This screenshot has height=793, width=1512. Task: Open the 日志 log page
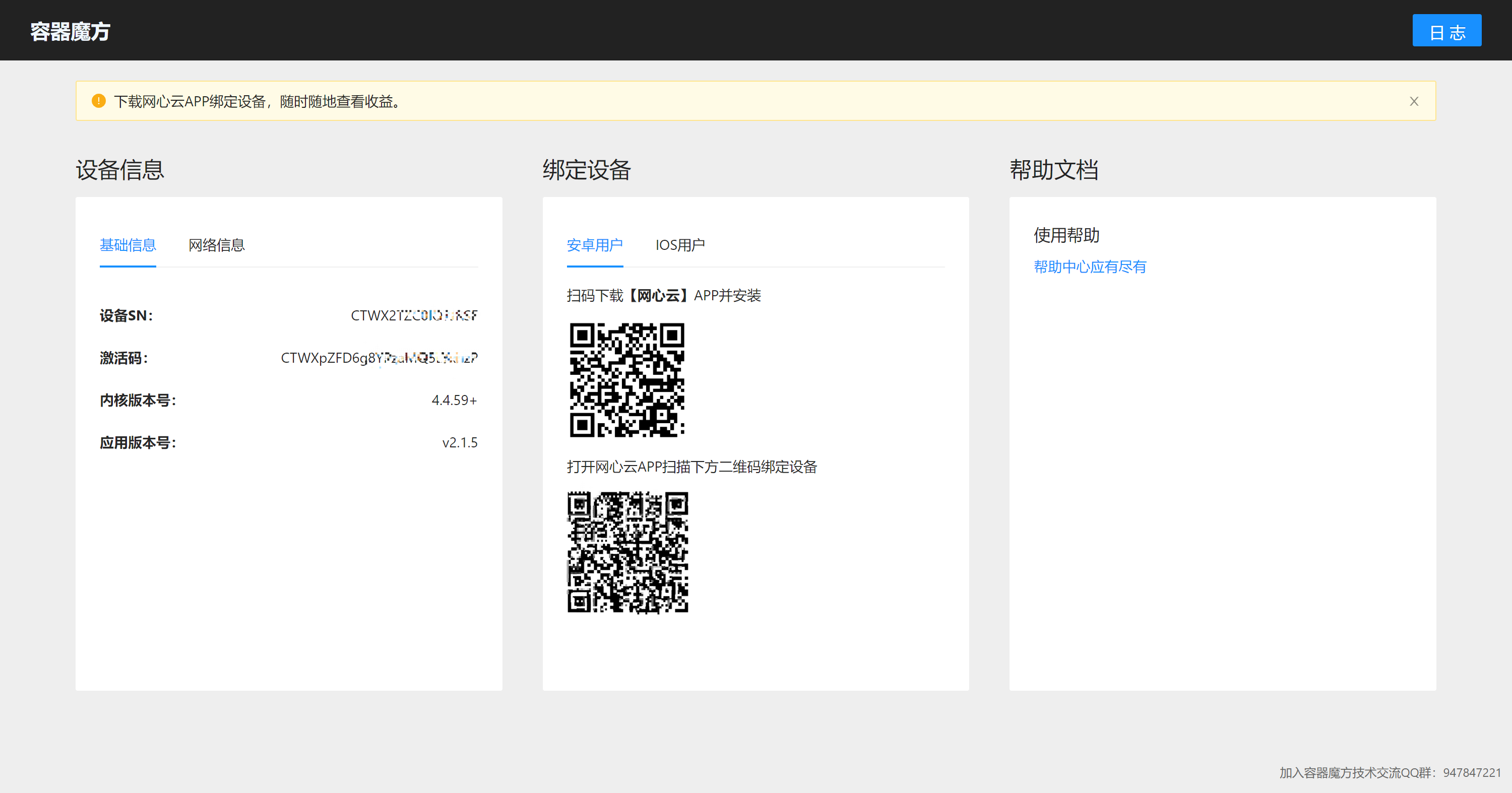(1446, 31)
